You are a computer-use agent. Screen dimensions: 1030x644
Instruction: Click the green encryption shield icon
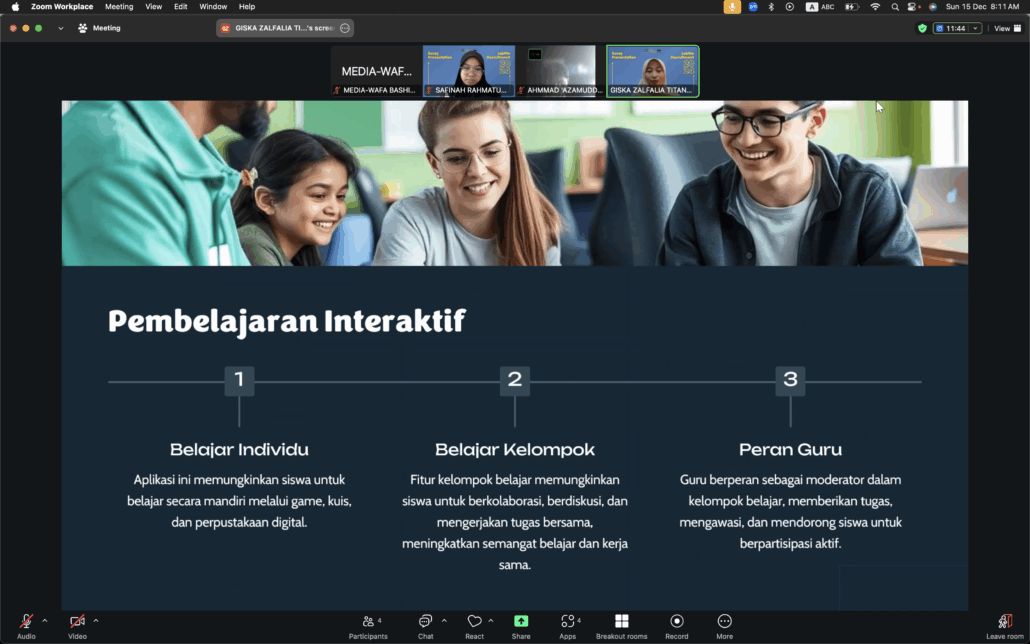pyautogui.click(x=922, y=28)
